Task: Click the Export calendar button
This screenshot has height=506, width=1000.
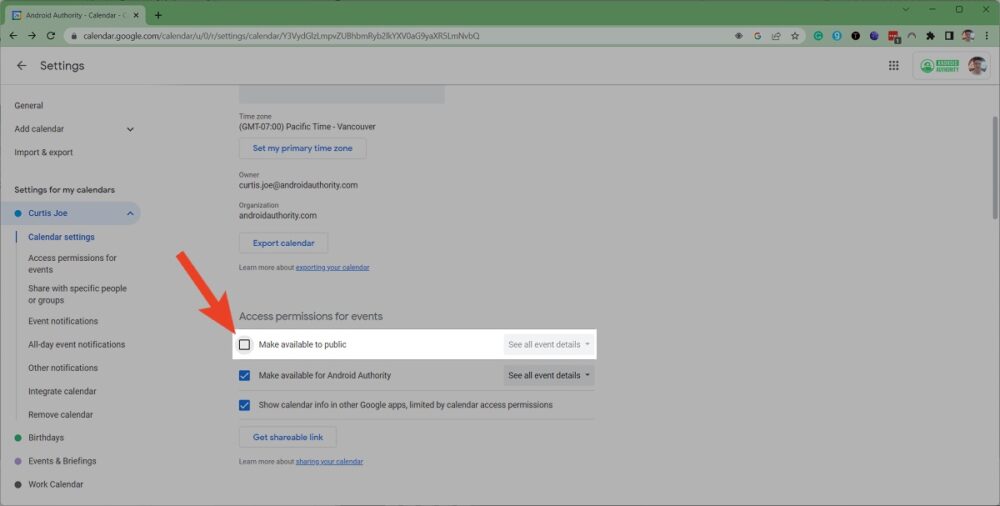Action: [x=283, y=243]
